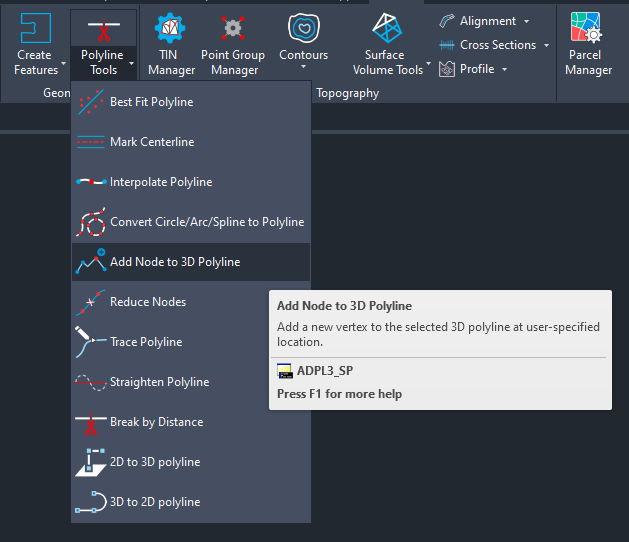Click 'Press F1 for more help' text
The height and width of the screenshot is (542, 629).
pos(339,394)
